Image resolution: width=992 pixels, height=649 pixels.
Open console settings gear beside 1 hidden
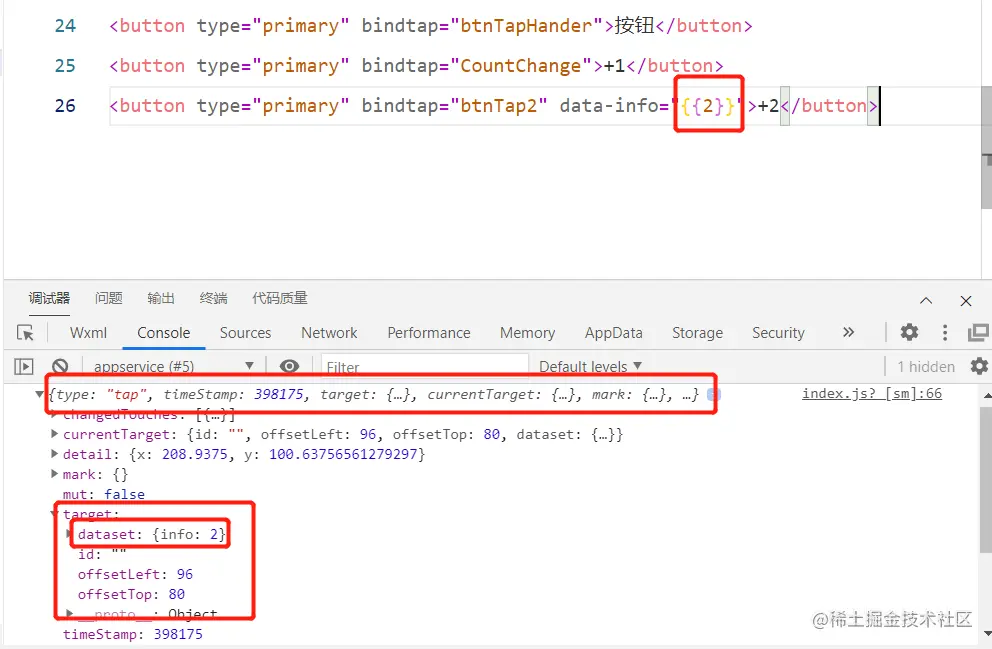pyautogui.click(x=979, y=366)
